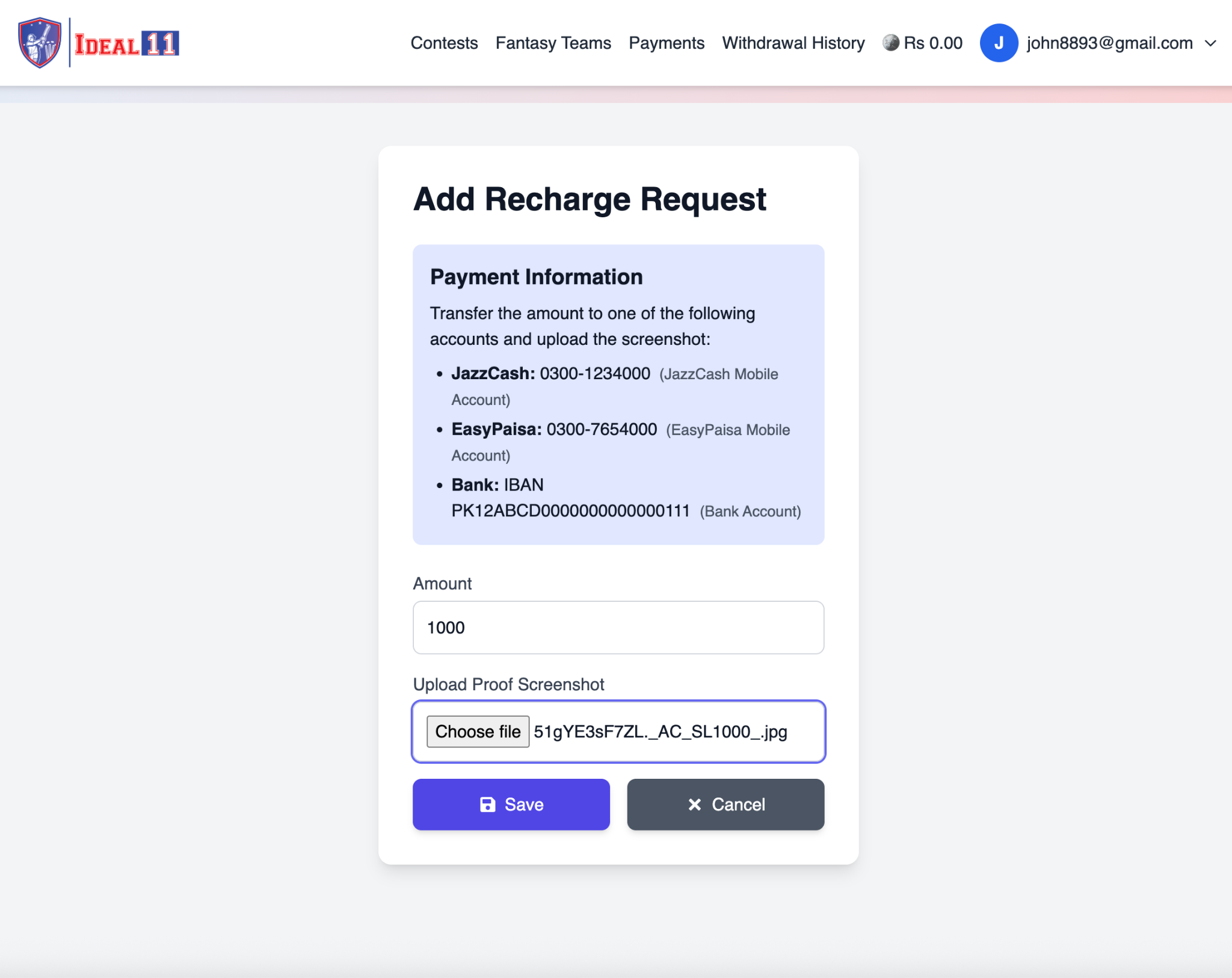Viewport: 1232px width, 978px height.
Task: Go to Fantasy Teams
Action: 553,43
